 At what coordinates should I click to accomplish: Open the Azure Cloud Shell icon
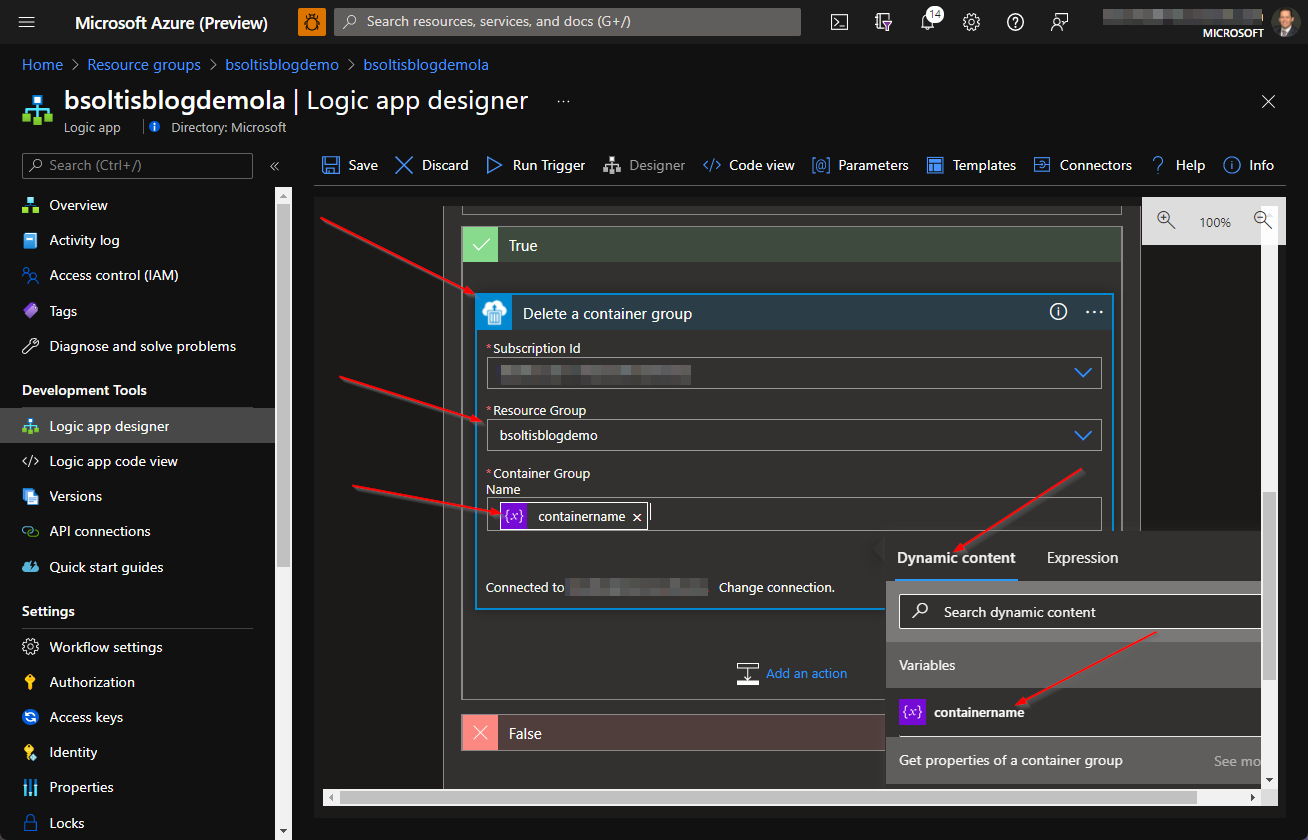[839, 22]
